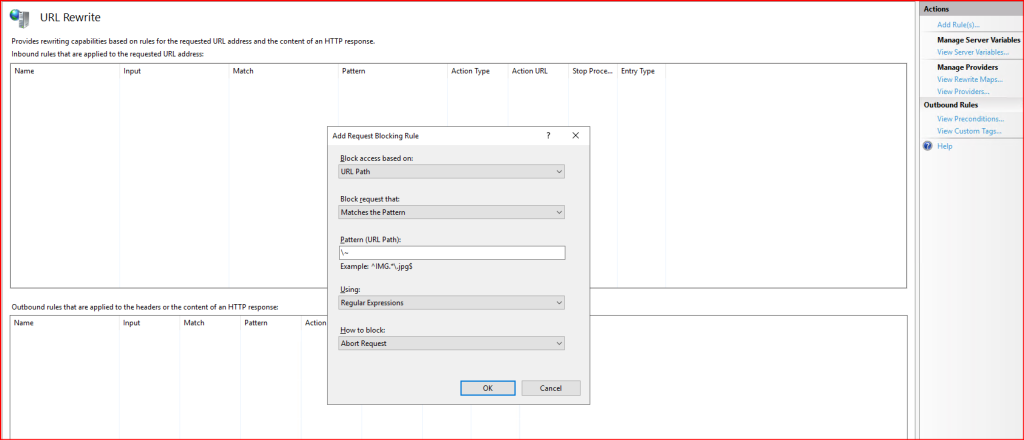
Task: Select View Preconditions link
Action: coord(970,118)
